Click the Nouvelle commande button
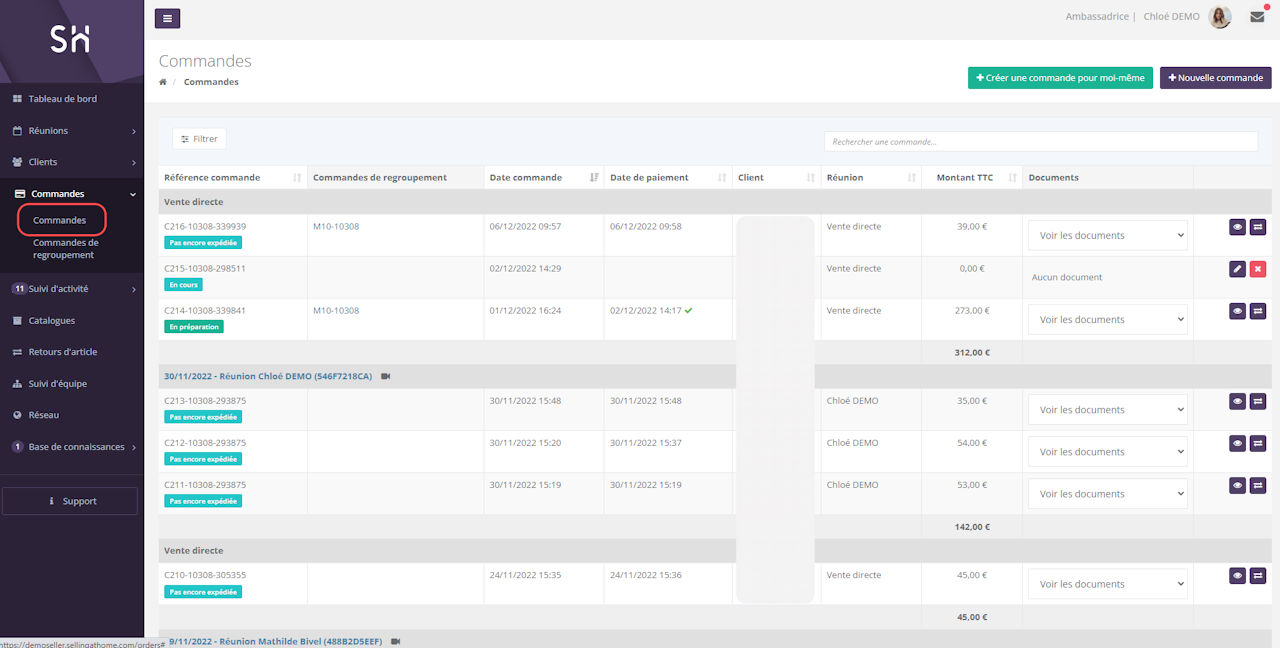This screenshot has width=1280, height=648. (x=1215, y=78)
